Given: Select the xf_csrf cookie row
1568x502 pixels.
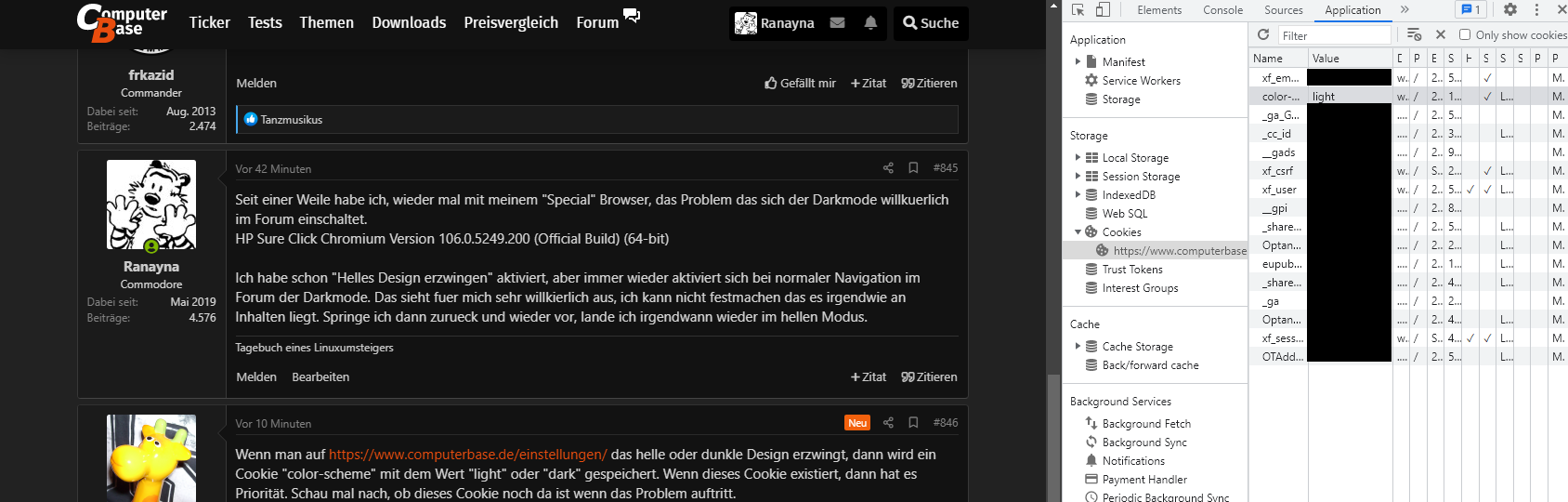Looking at the screenshot, I should [1408, 171].
